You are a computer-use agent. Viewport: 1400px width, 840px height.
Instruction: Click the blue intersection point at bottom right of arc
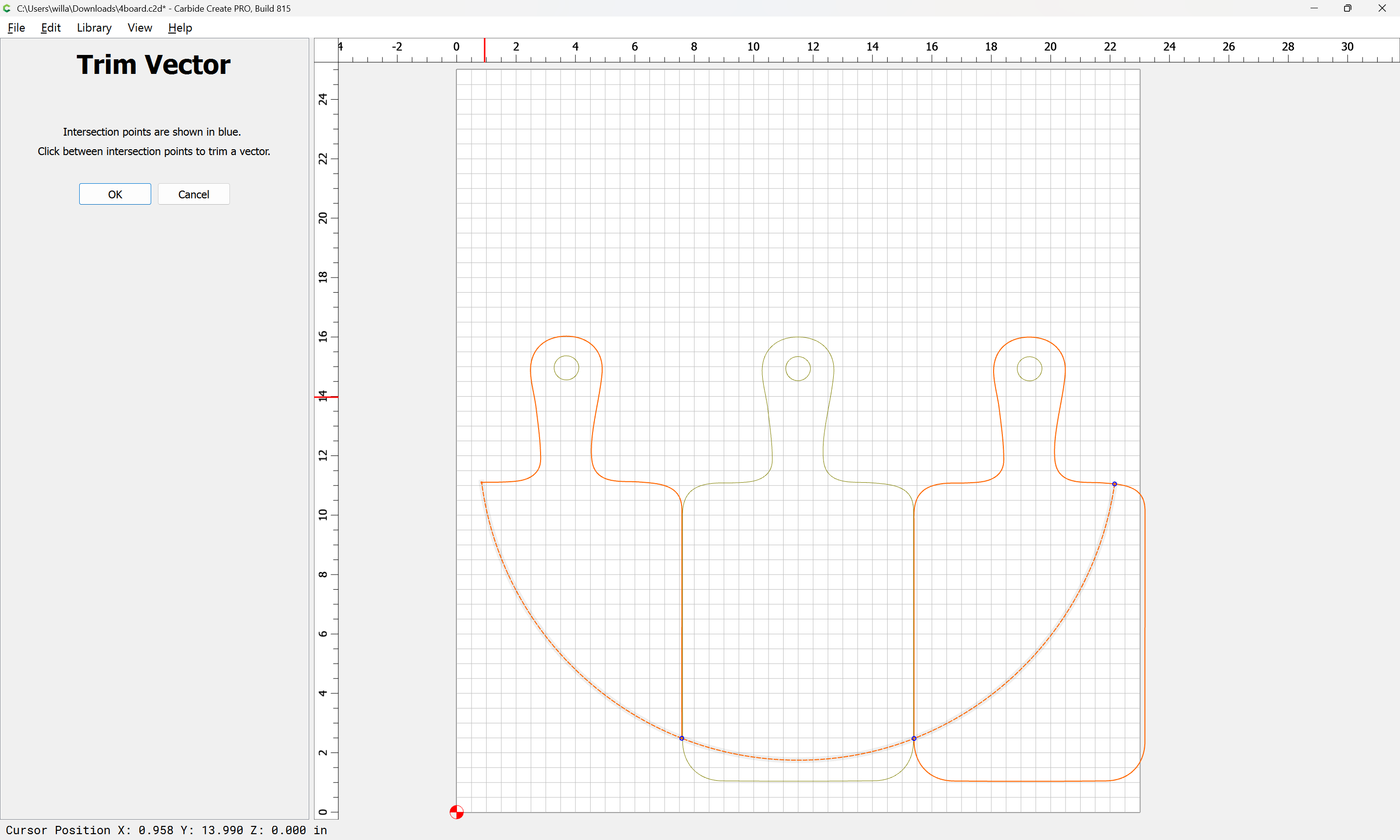tap(914, 738)
